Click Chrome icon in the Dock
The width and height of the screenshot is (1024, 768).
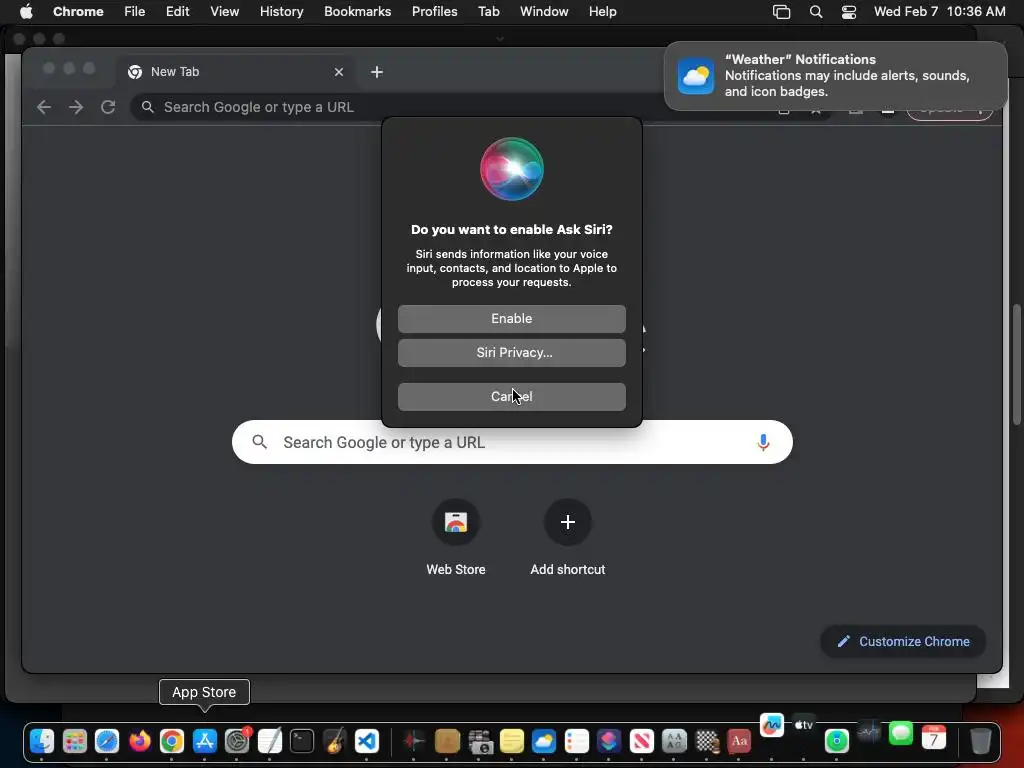pos(172,741)
